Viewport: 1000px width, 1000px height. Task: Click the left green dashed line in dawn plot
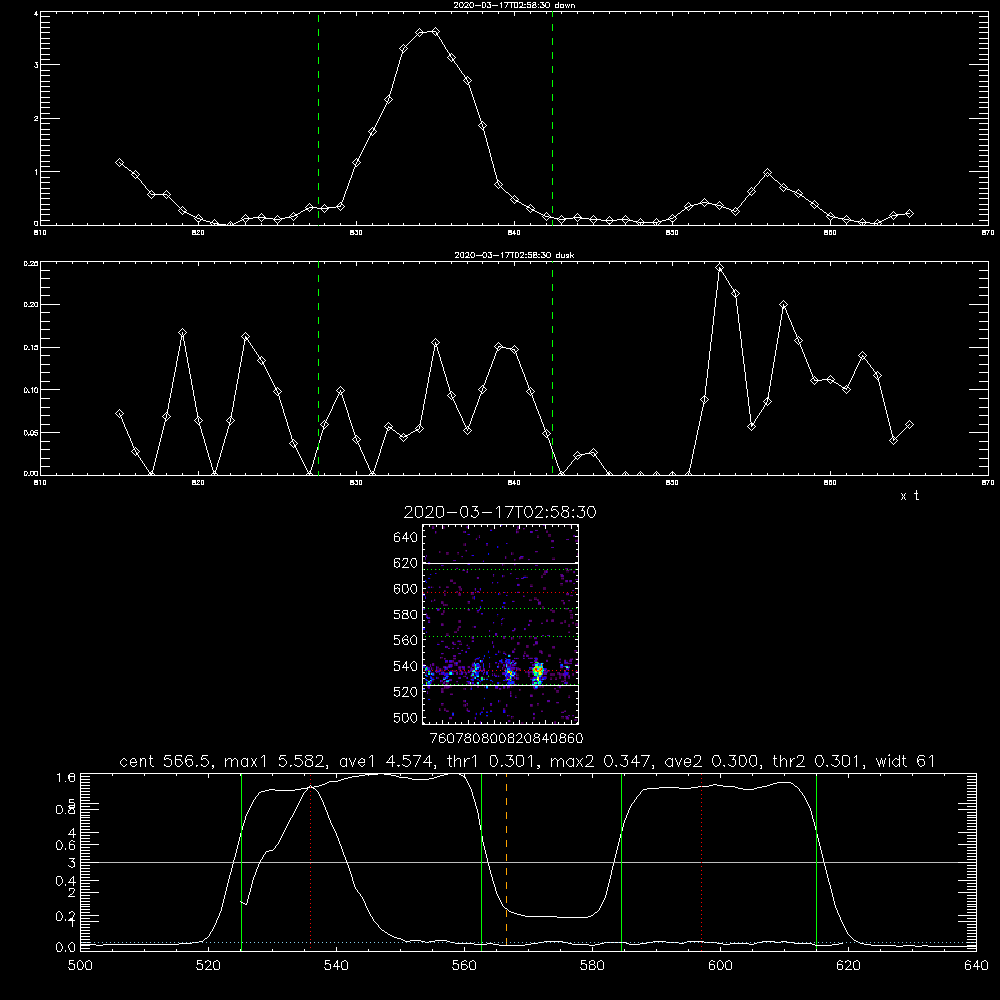click(318, 119)
